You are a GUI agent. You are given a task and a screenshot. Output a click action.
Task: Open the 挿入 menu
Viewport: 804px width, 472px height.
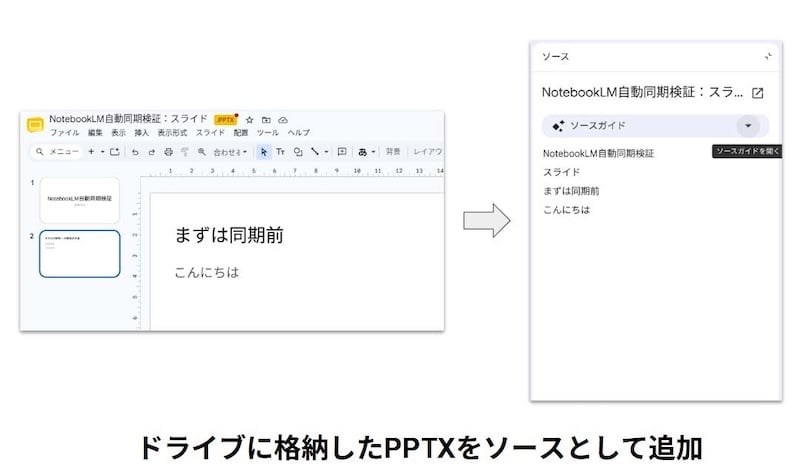pos(142,133)
